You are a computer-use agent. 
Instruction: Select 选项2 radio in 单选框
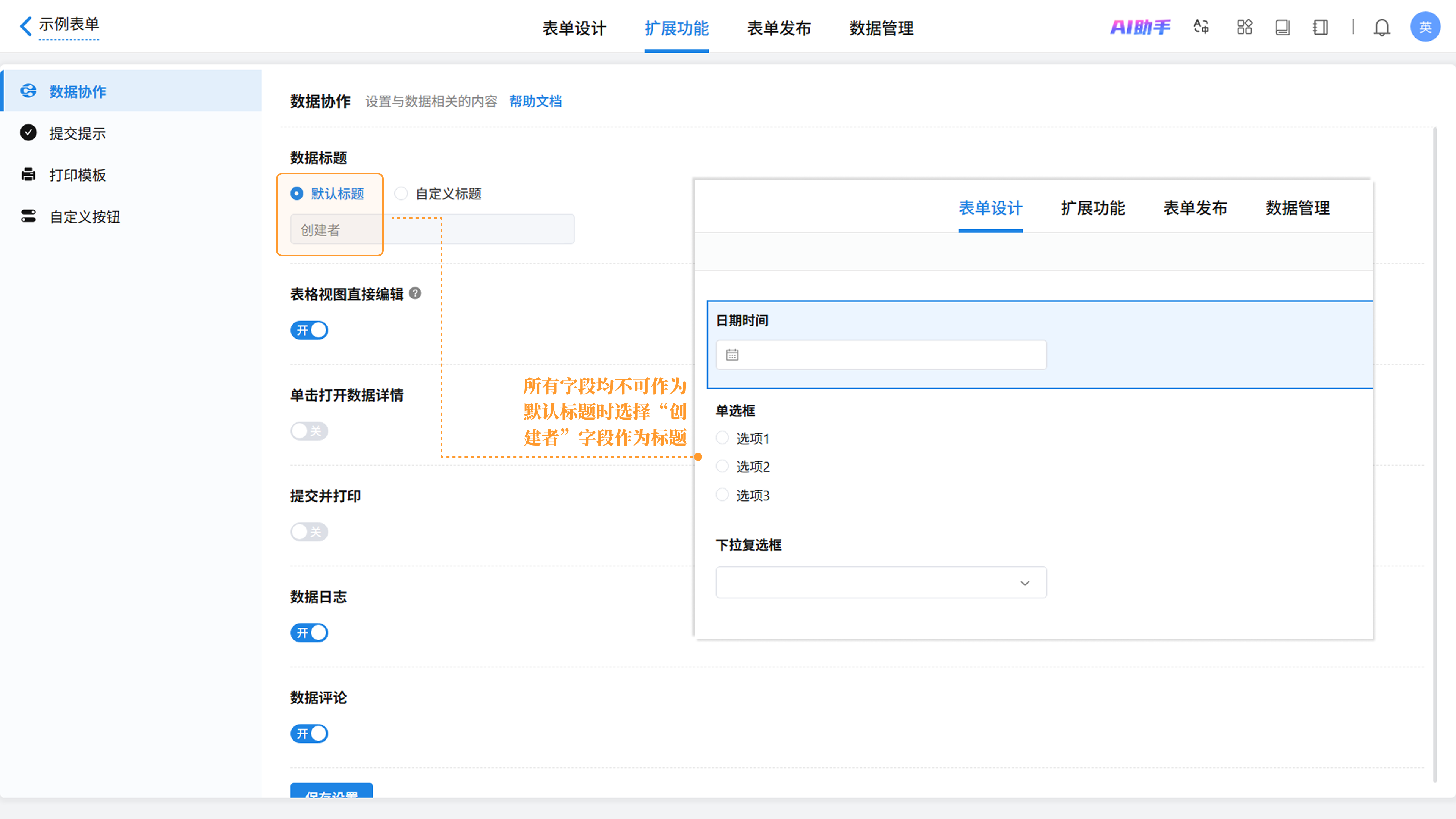coord(722,466)
